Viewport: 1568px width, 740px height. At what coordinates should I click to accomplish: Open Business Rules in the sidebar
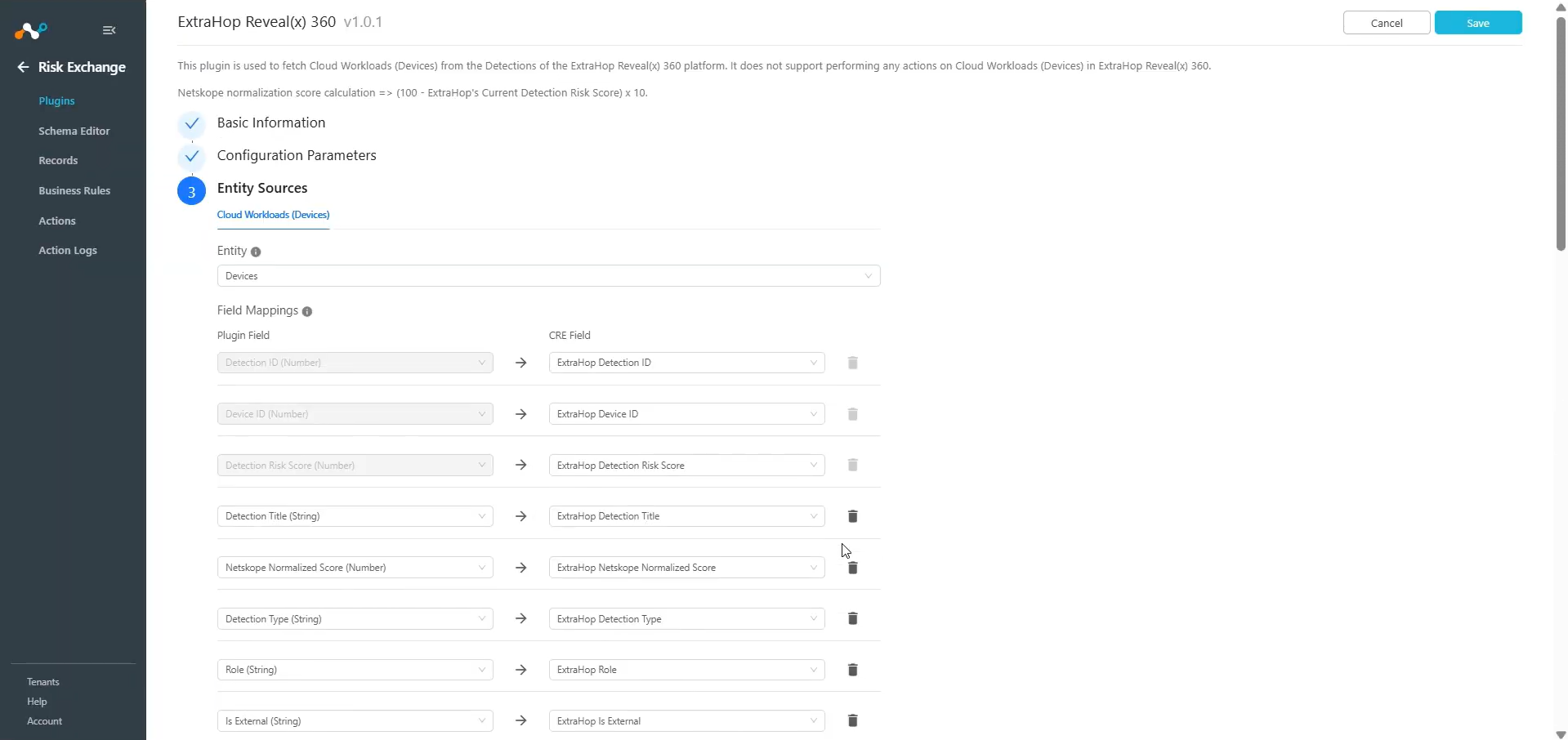74,191
